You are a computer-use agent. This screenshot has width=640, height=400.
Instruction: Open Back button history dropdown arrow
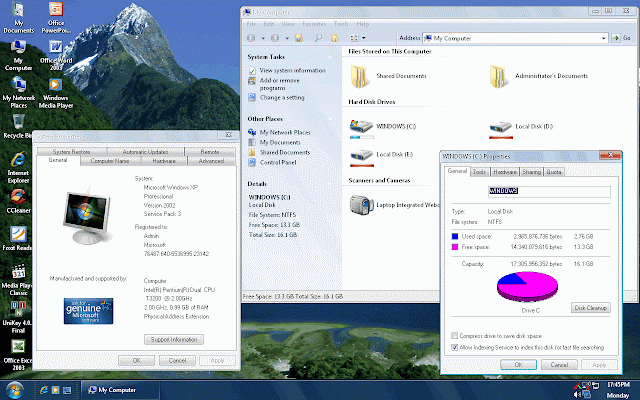263,38
